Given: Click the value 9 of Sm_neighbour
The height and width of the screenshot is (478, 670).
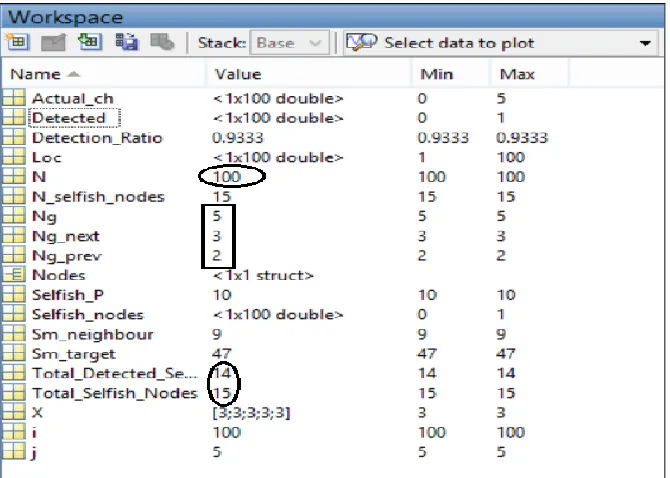Looking at the screenshot, I should (x=217, y=334).
